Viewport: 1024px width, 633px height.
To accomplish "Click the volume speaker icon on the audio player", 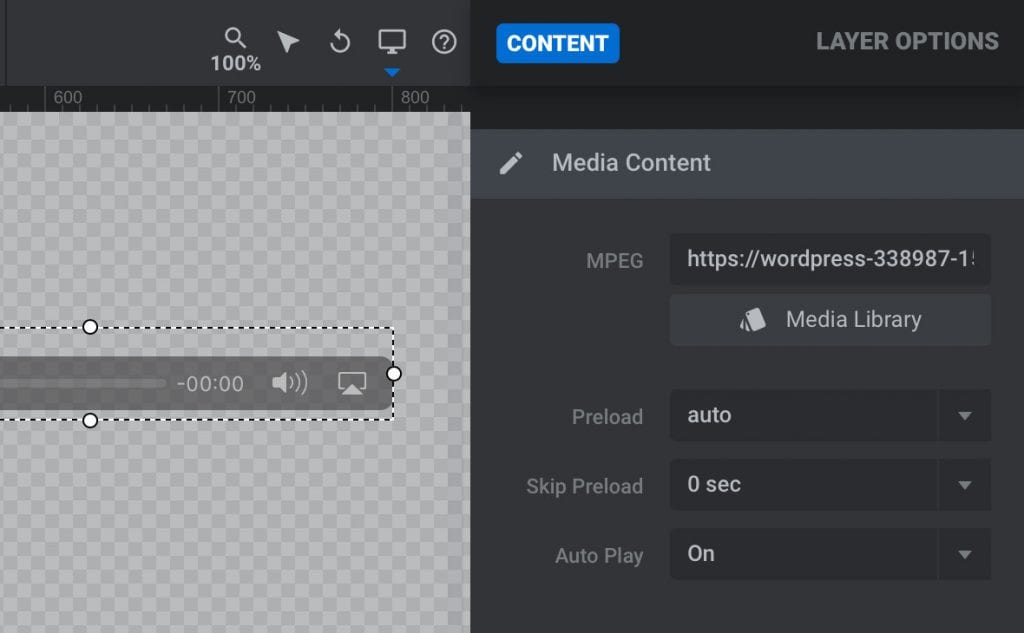I will coord(288,383).
